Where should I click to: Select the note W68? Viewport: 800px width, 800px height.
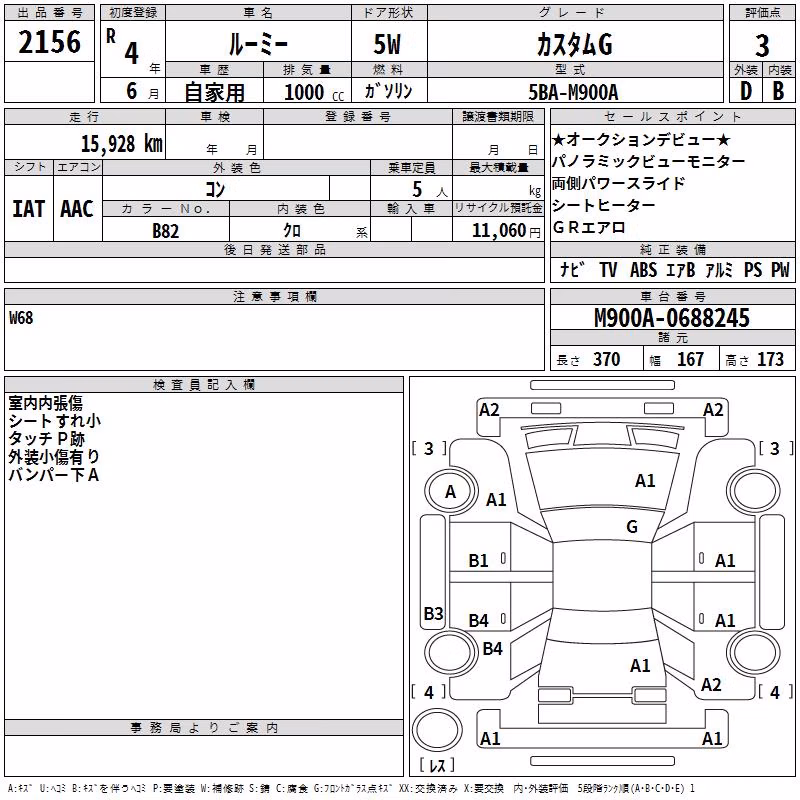pos(21,318)
